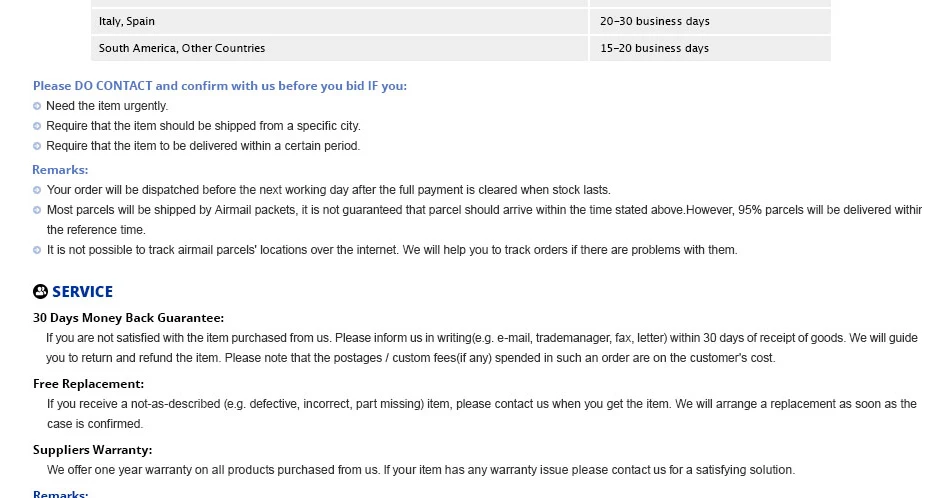Click bullet beside 'delivered within a certain period'

coord(37,146)
